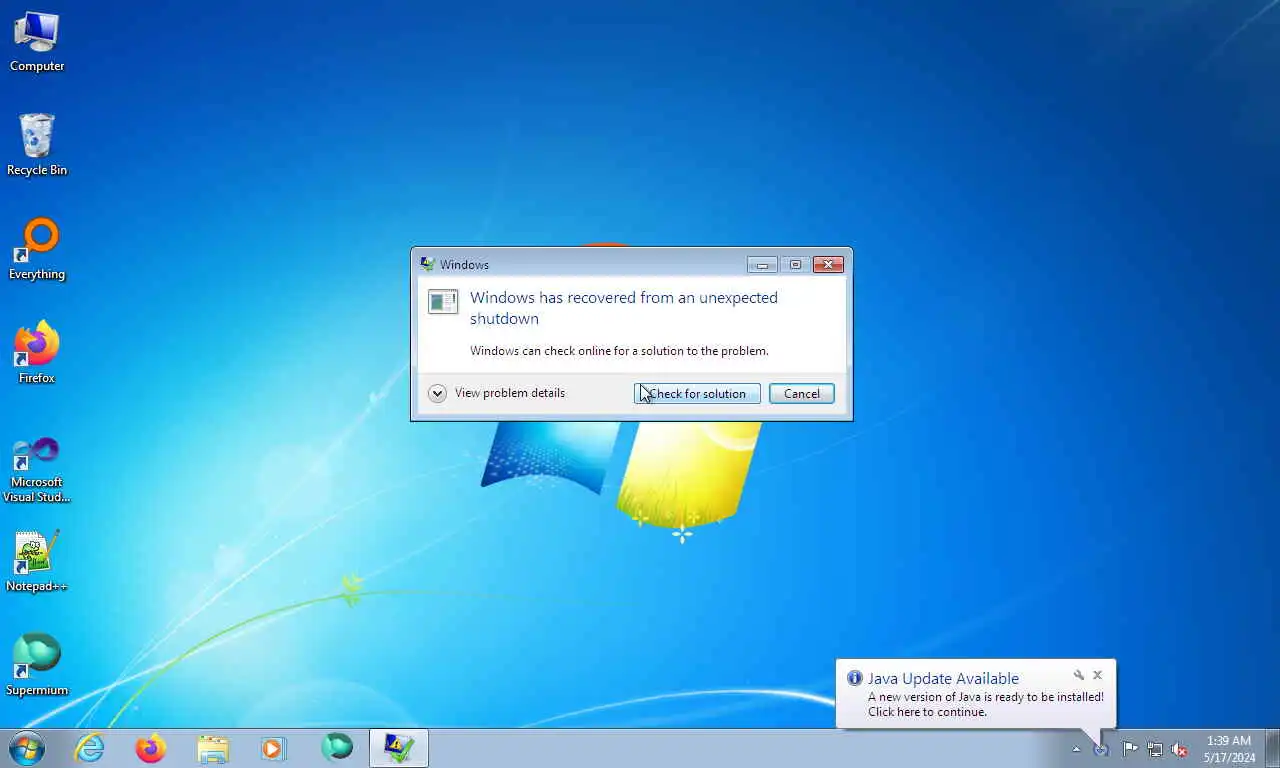Click Check for solution button
Viewport: 1280px width, 768px height.
(x=697, y=394)
